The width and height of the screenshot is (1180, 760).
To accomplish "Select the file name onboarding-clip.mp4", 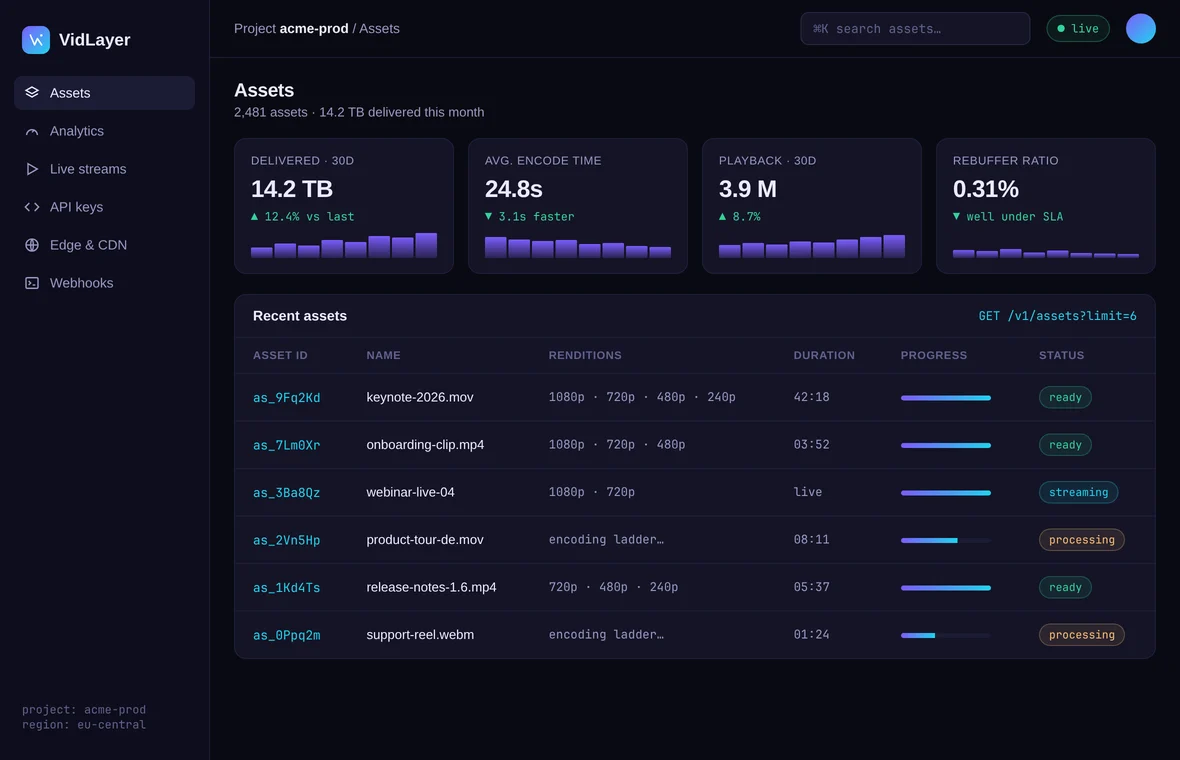I will (425, 445).
